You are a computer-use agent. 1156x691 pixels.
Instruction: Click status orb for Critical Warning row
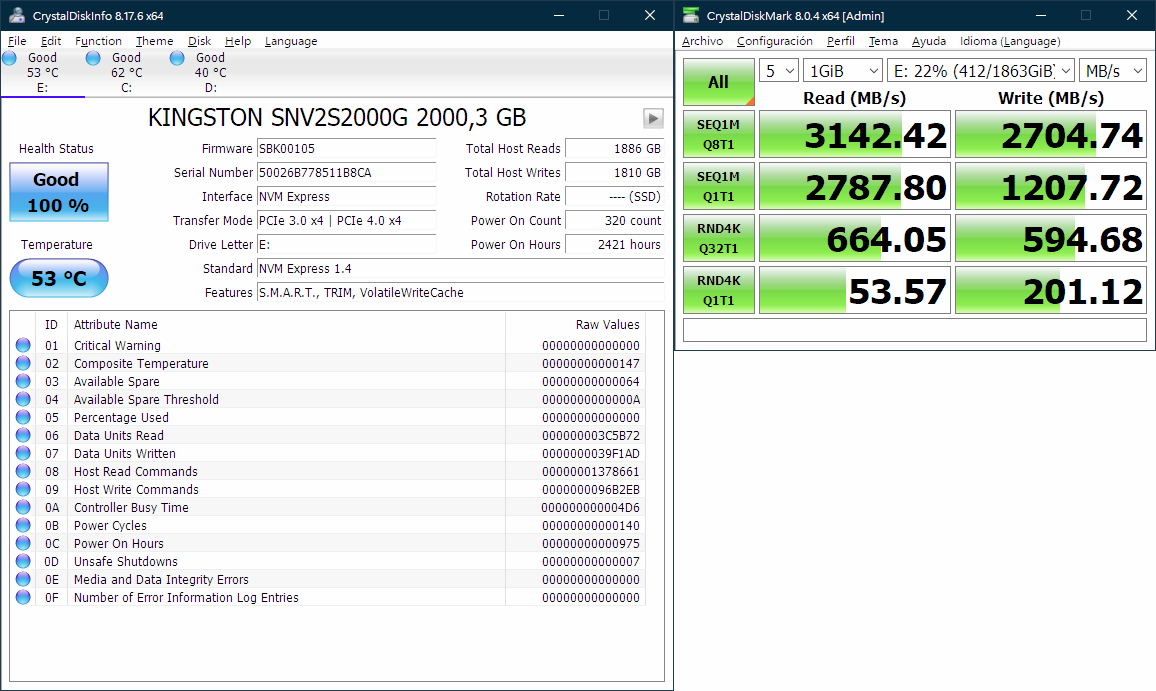23,346
